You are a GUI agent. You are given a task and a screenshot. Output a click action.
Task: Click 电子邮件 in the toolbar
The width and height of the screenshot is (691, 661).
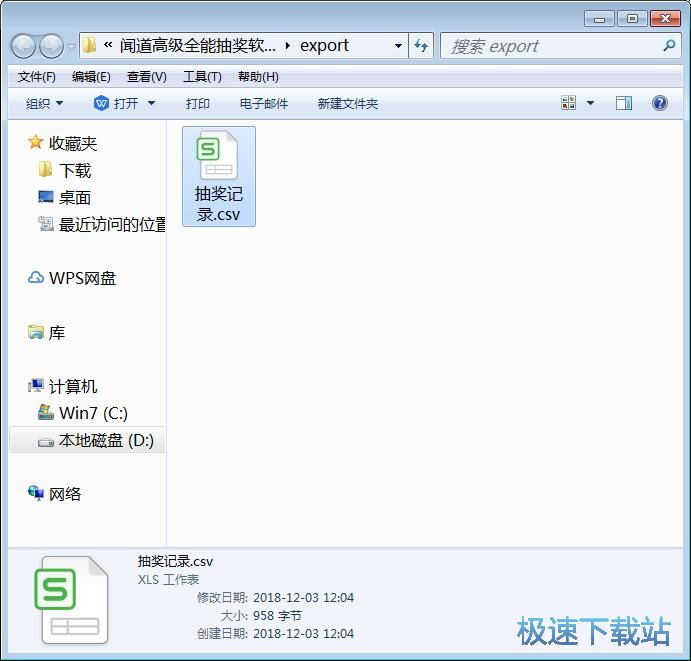(264, 104)
